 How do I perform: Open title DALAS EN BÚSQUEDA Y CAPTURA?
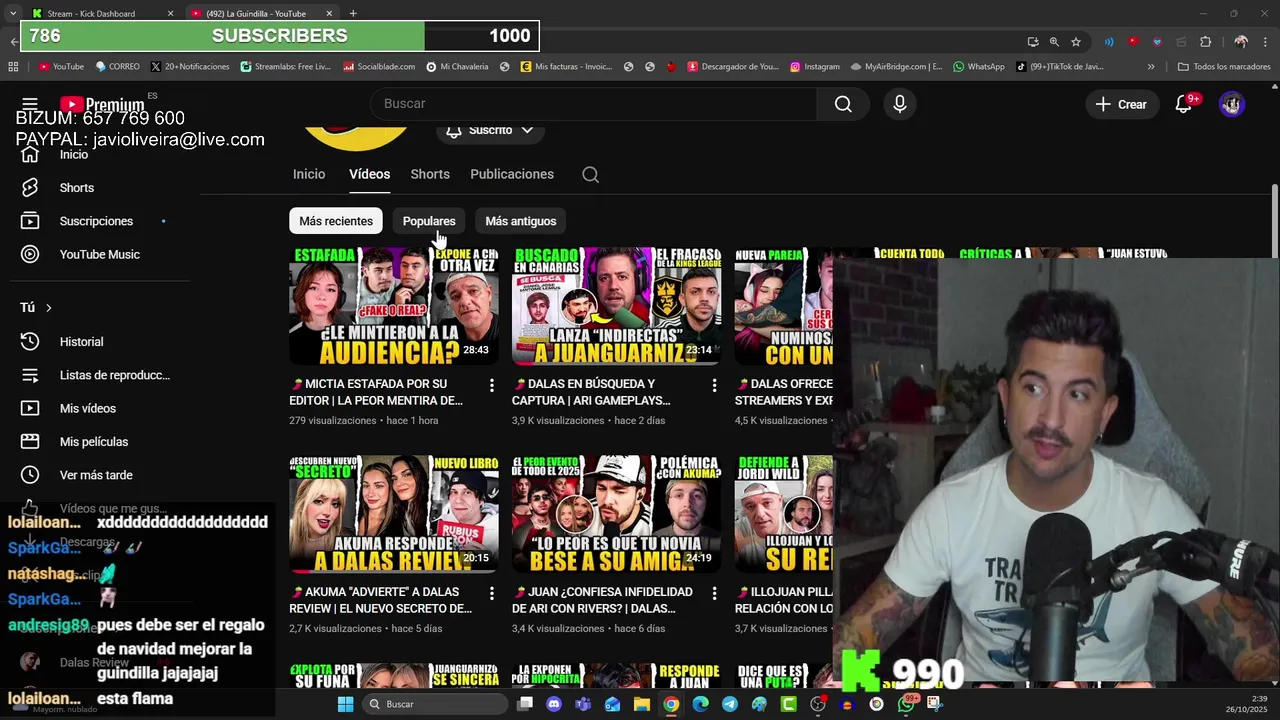click(592, 392)
